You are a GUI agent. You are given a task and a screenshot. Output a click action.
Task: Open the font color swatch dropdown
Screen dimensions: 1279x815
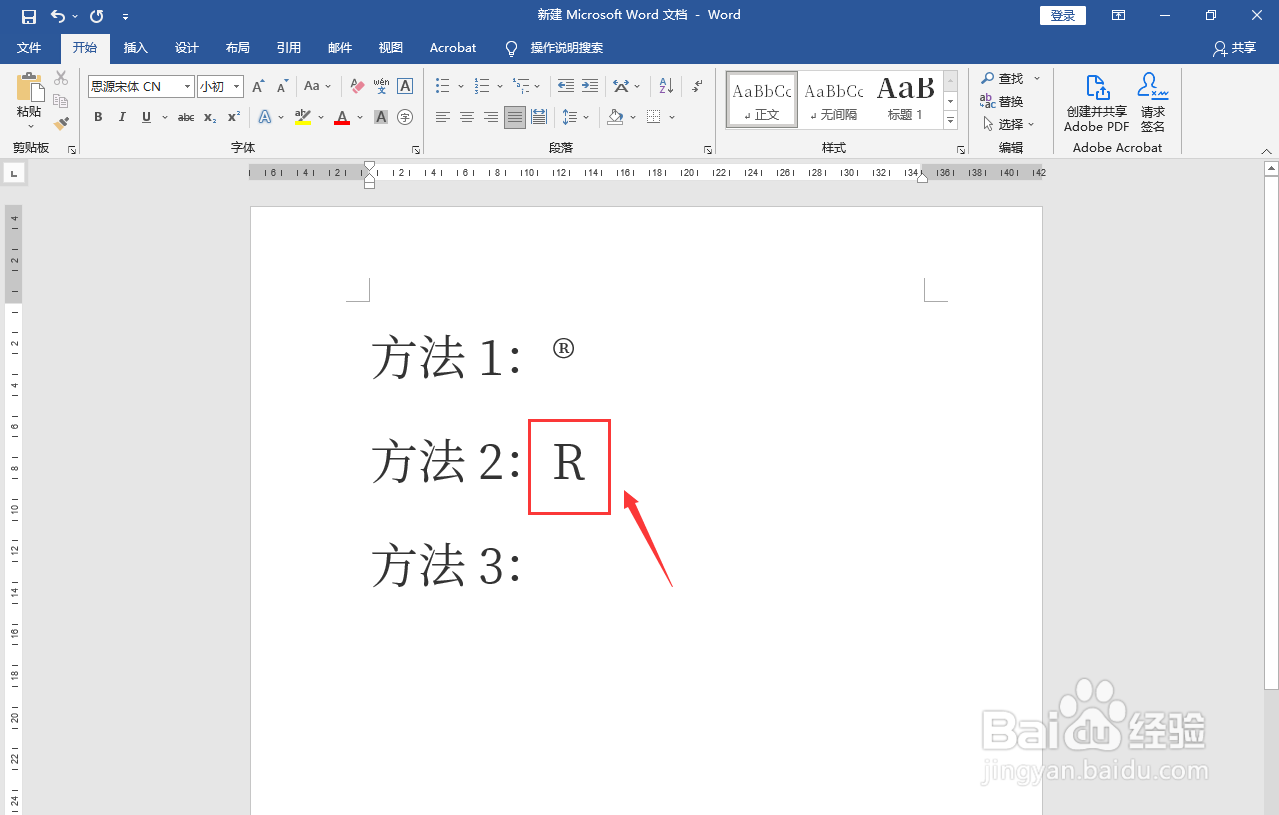point(359,117)
